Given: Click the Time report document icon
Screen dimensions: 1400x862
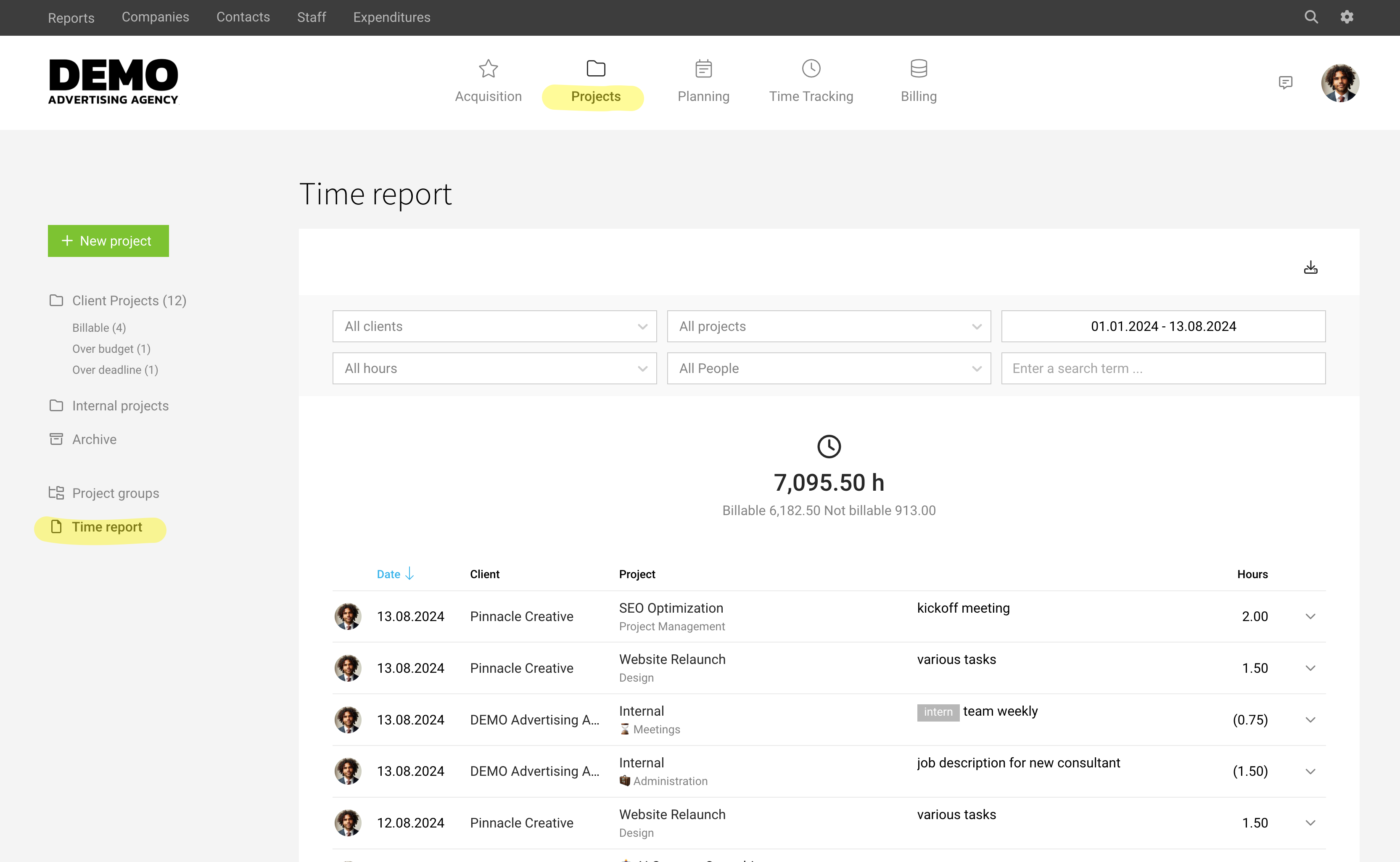Looking at the screenshot, I should (x=56, y=526).
